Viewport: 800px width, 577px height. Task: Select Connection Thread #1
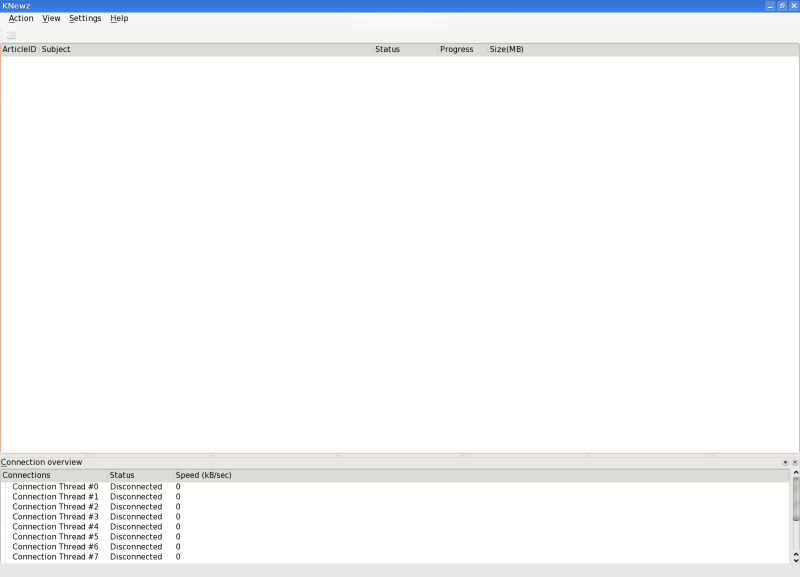click(x=55, y=497)
